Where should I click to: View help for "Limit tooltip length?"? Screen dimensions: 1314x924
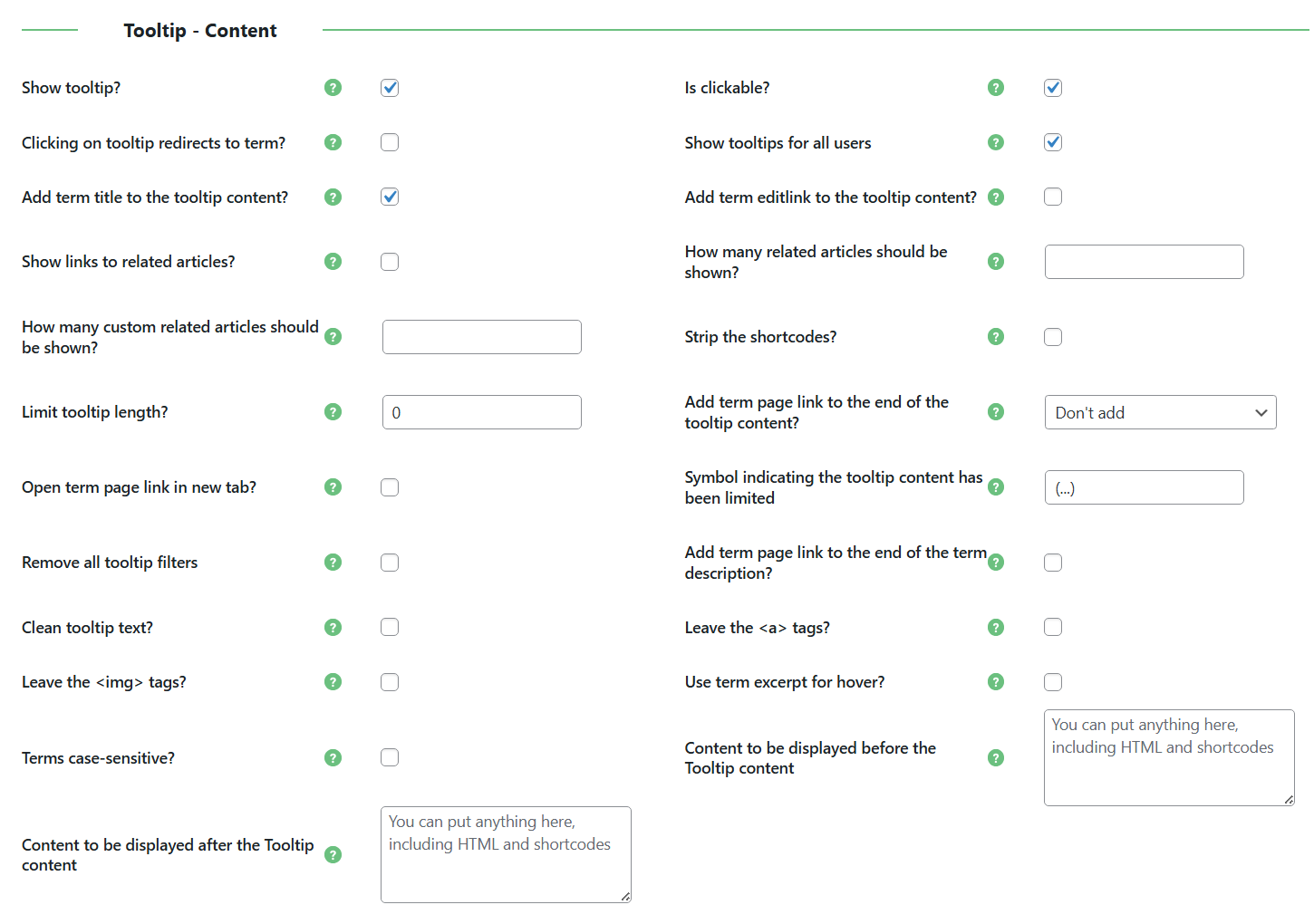click(x=333, y=411)
